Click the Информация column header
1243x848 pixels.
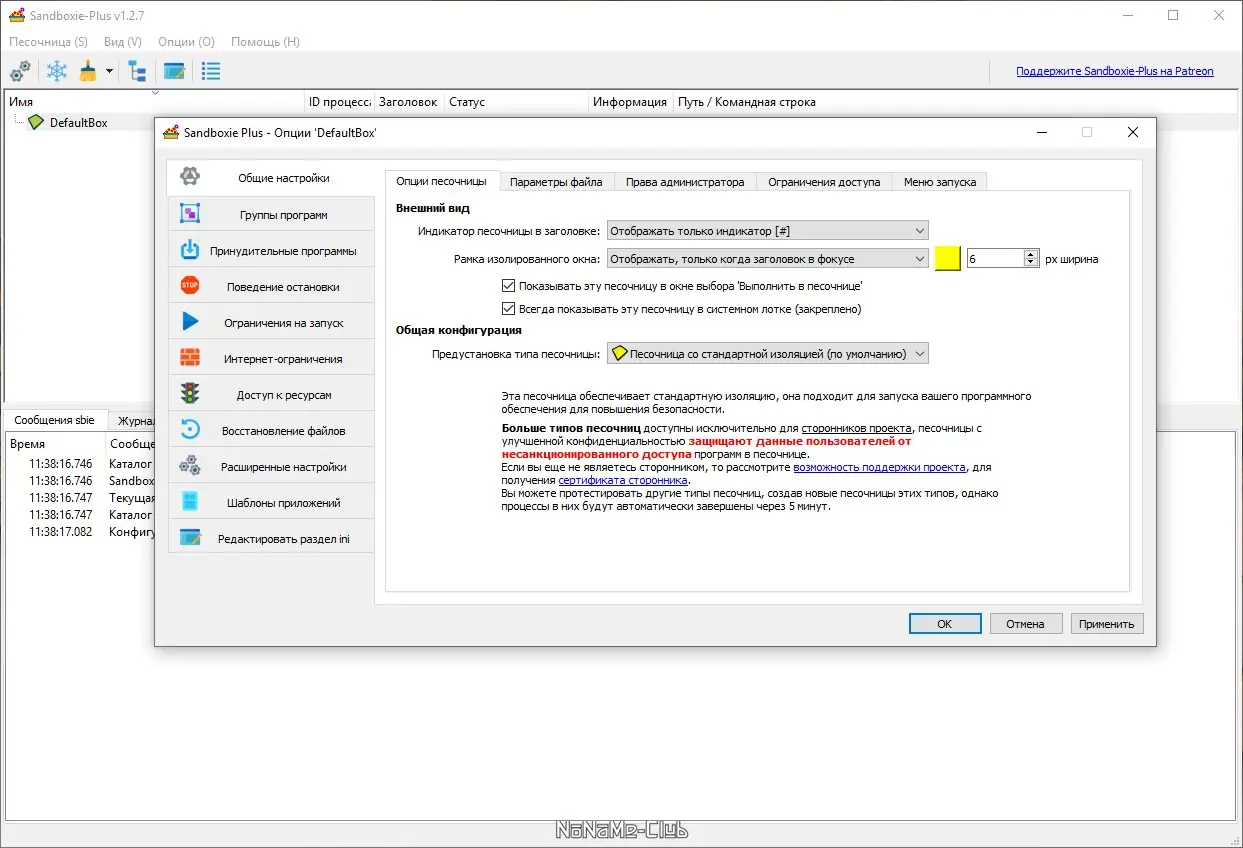point(630,102)
